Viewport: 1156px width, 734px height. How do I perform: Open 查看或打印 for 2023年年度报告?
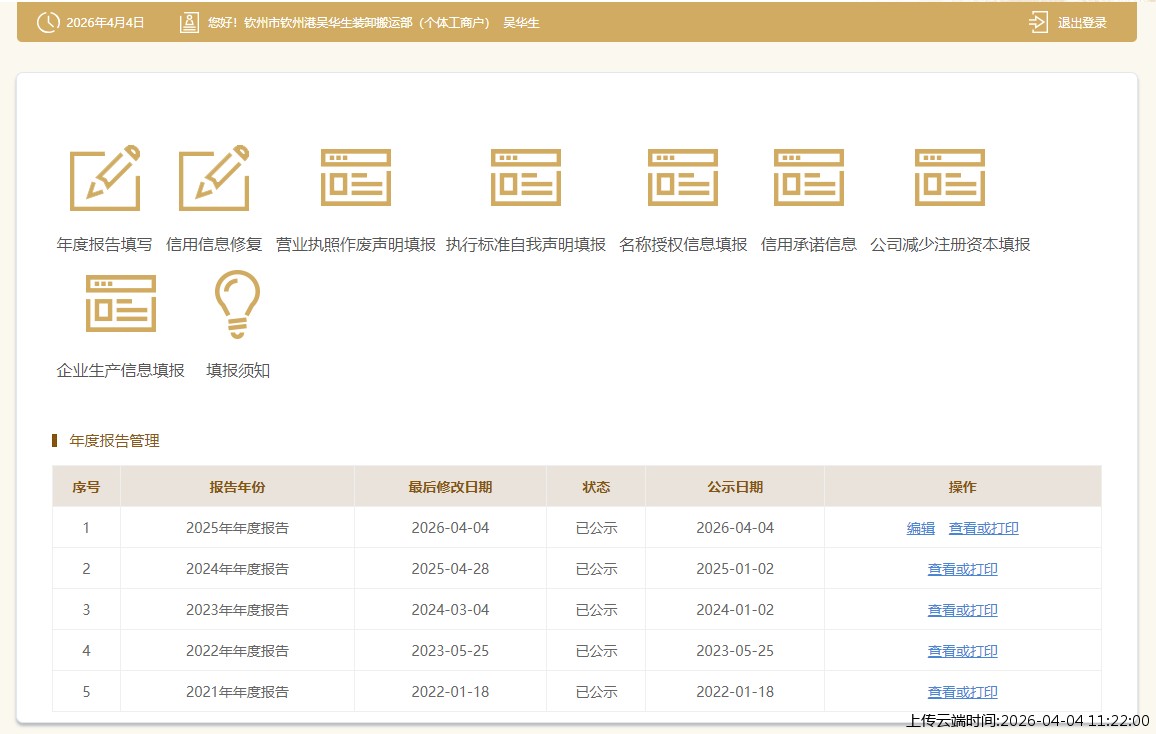(962, 610)
